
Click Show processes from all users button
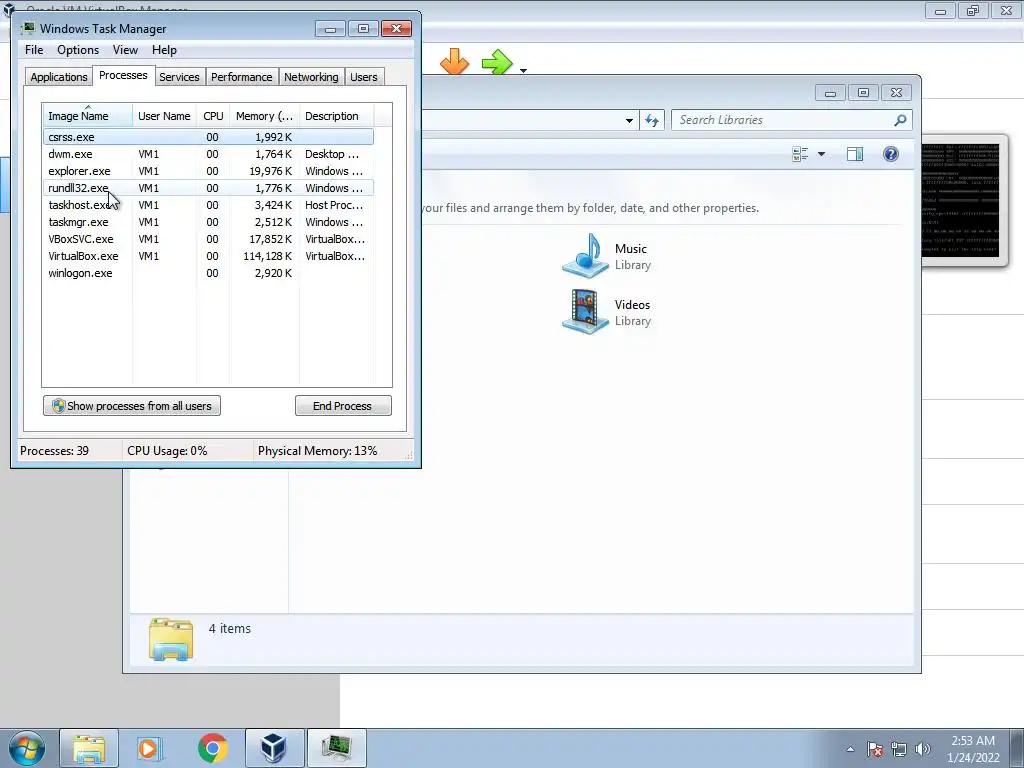point(132,406)
